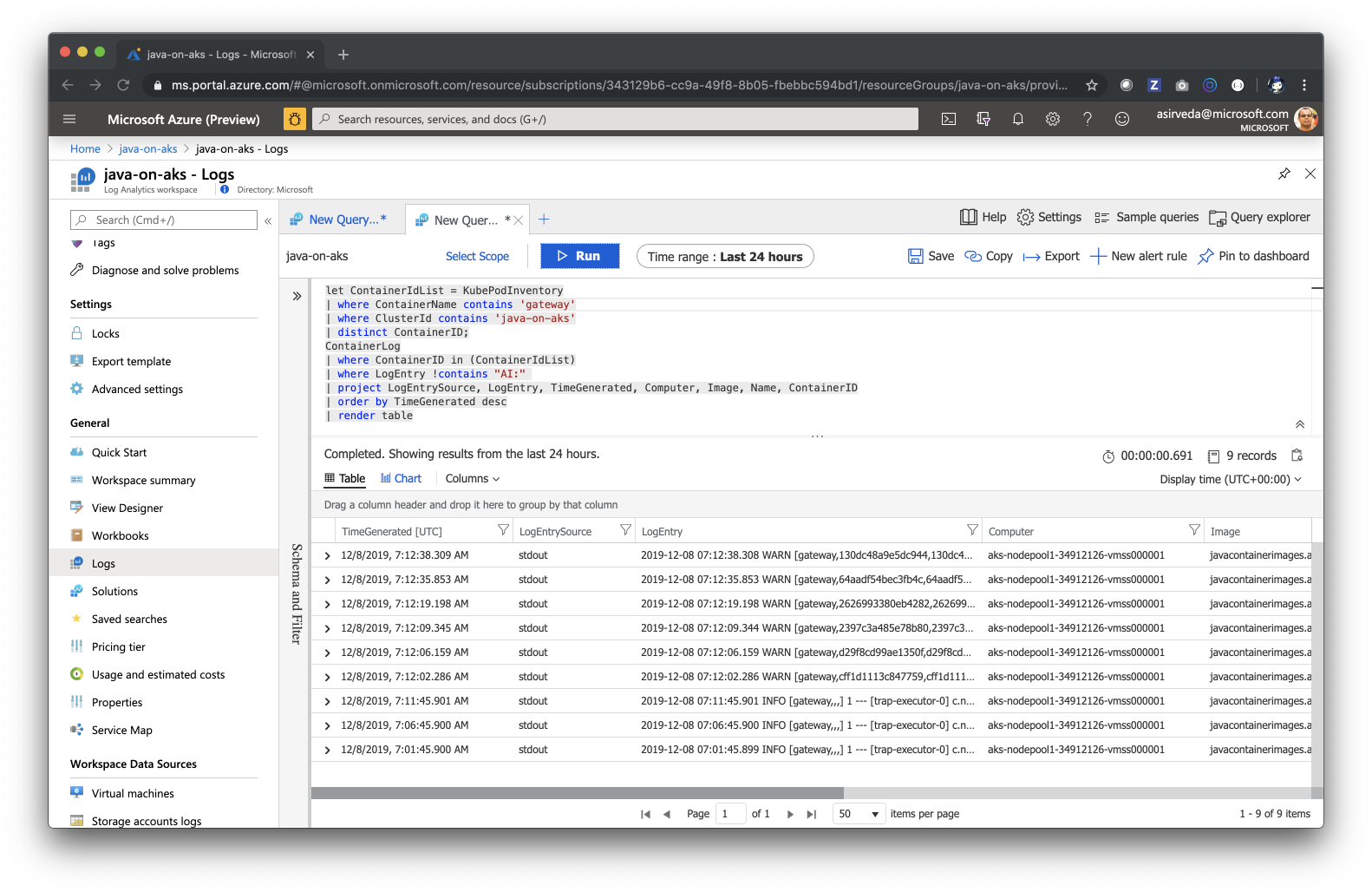Add a new query tab
The height and width of the screenshot is (892, 1372).
coord(544,220)
